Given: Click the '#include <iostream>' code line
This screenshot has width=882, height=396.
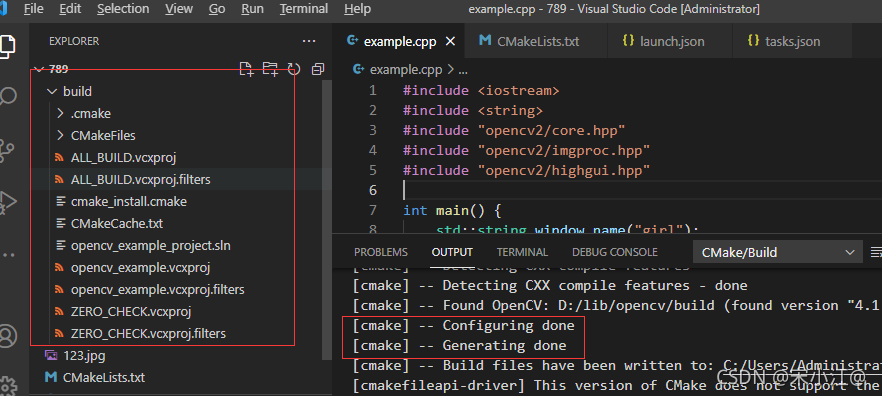Looking at the screenshot, I should (481, 90).
